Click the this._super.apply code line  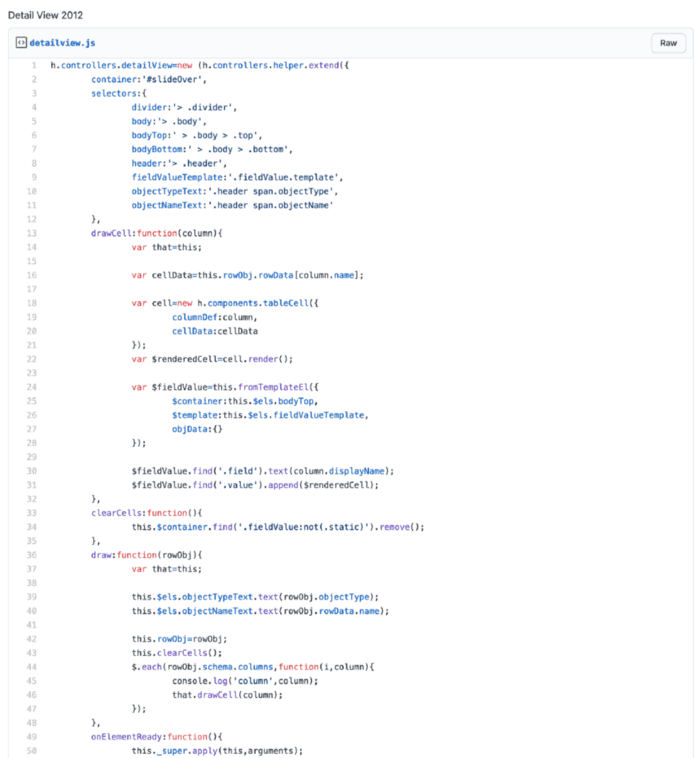tap(217, 751)
